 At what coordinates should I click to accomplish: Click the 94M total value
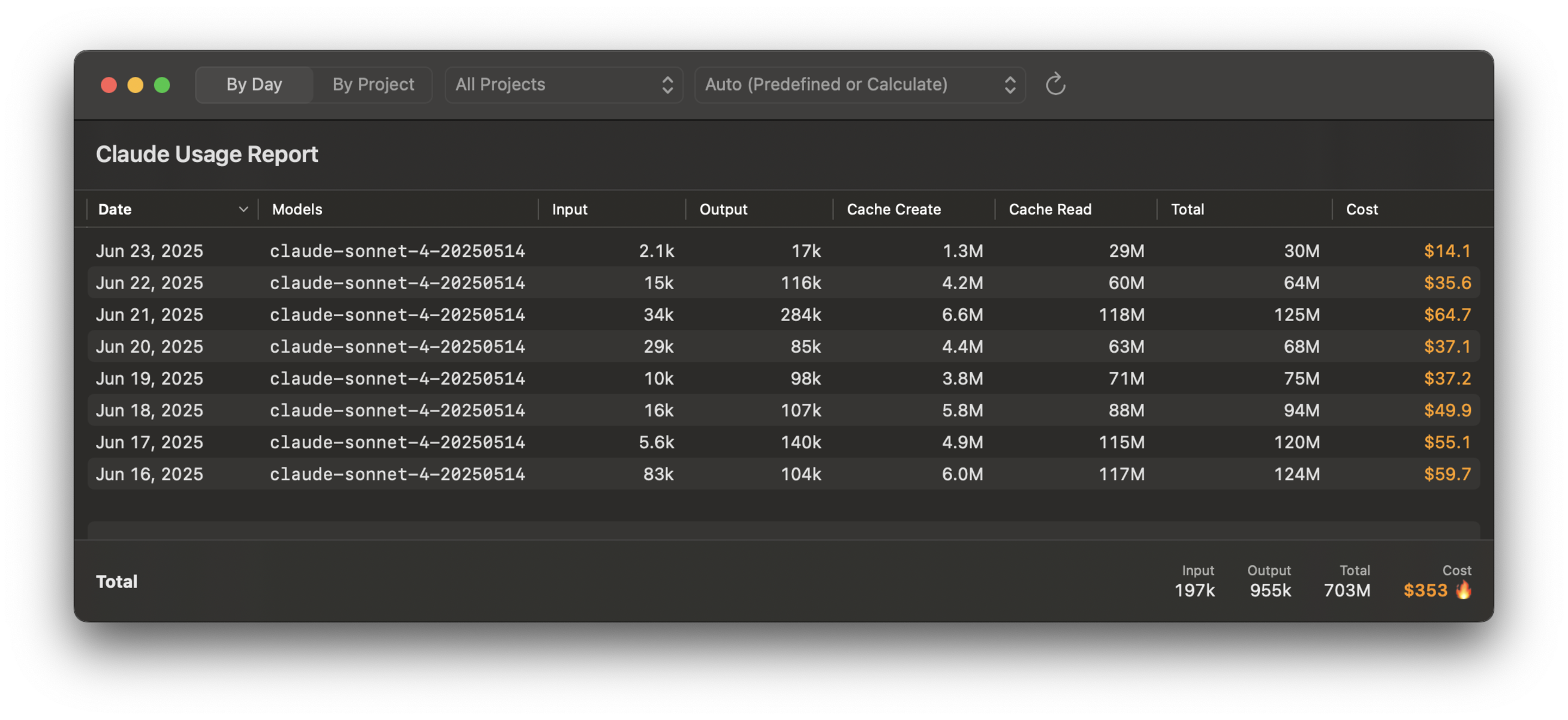1301,410
